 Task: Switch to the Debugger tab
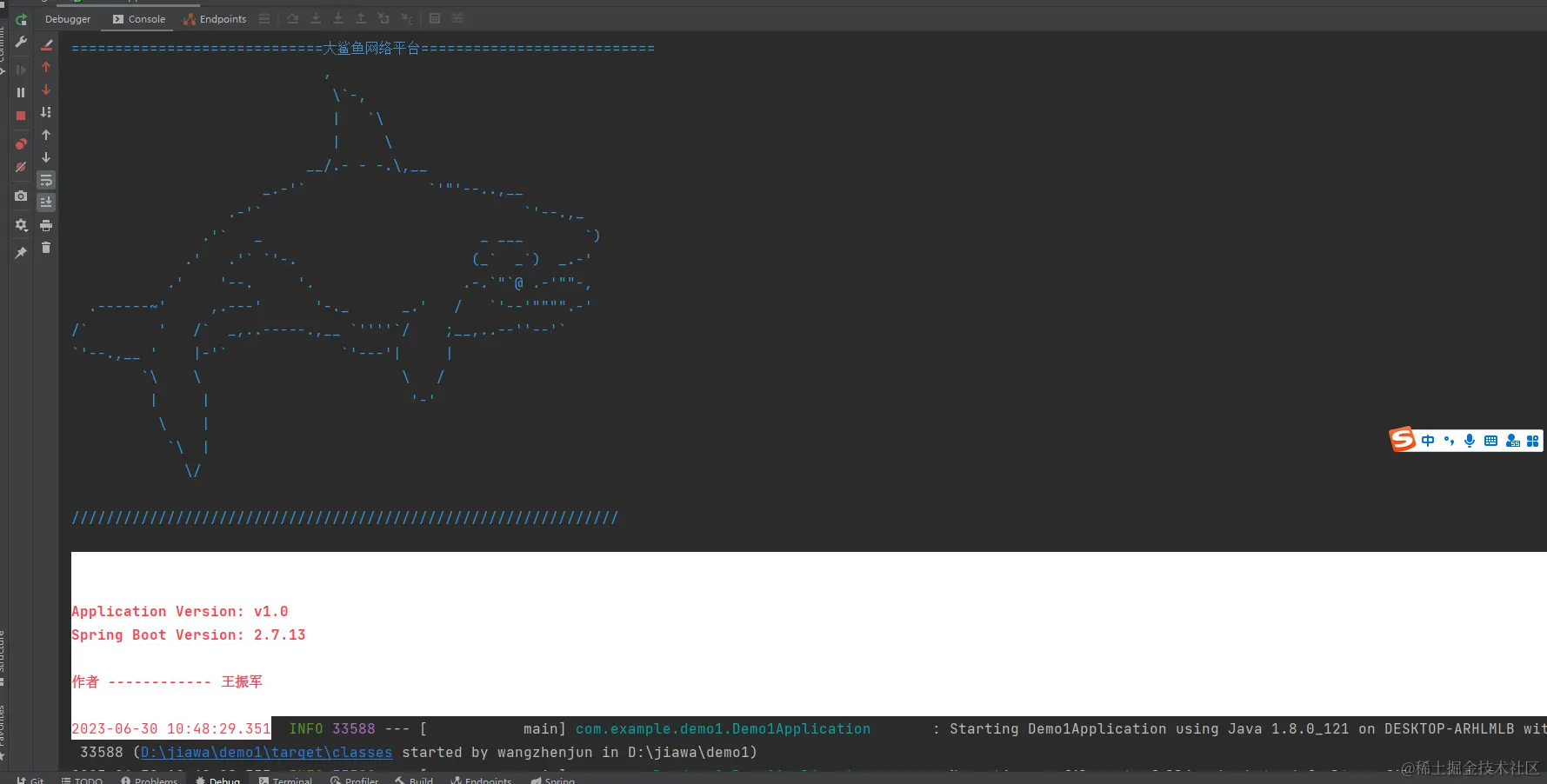pos(68,19)
